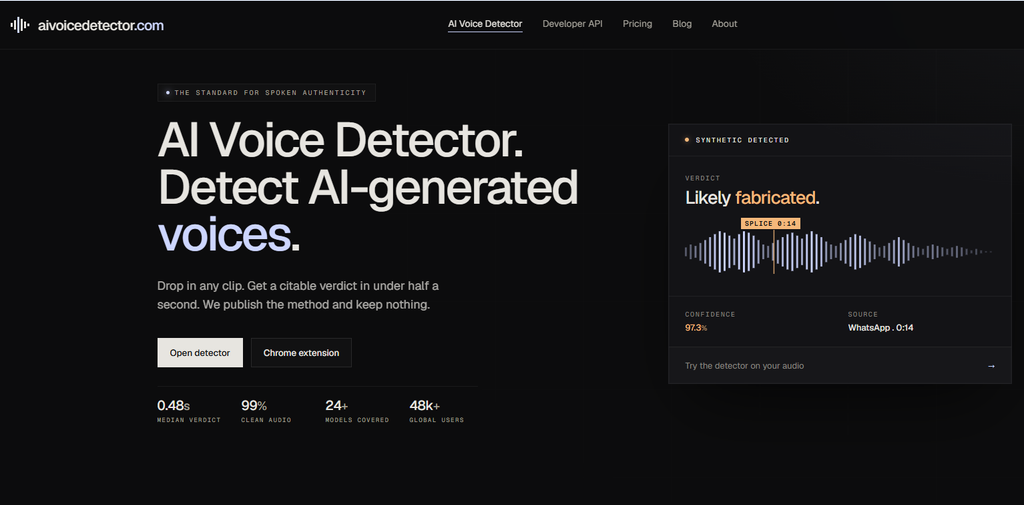Image resolution: width=1024 pixels, height=505 pixels.
Task: Open the About nav link
Action: [724, 24]
